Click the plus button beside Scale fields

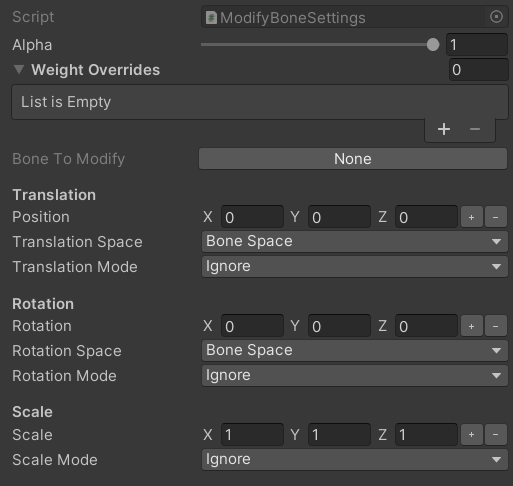[x=471, y=435]
